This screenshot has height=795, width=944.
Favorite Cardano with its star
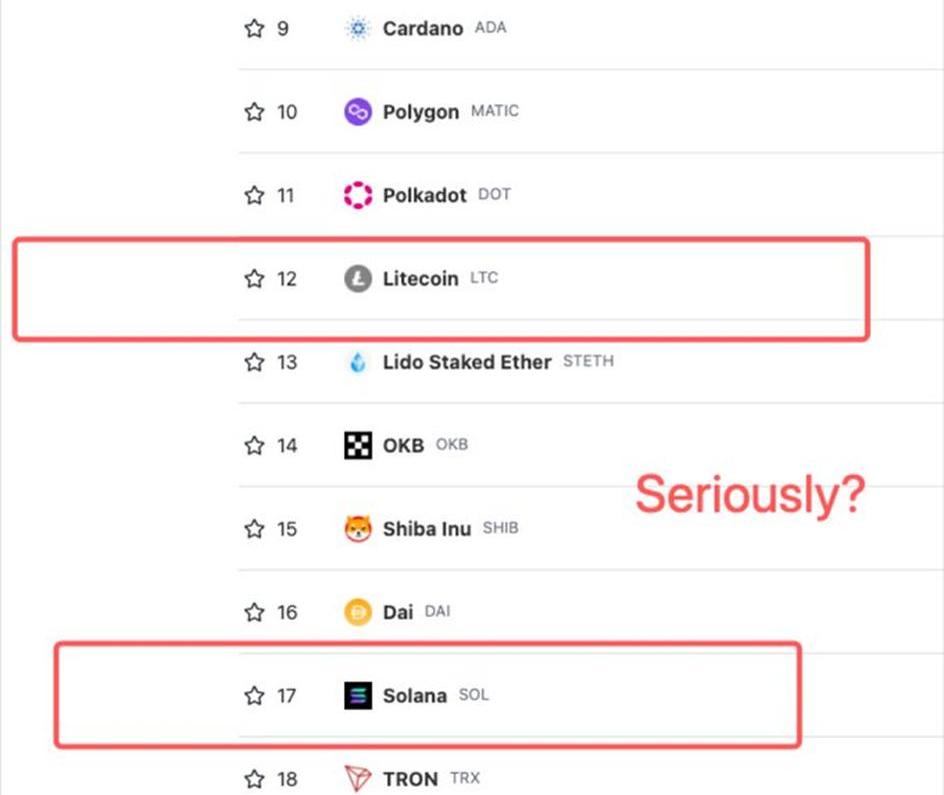tap(254, 28)
